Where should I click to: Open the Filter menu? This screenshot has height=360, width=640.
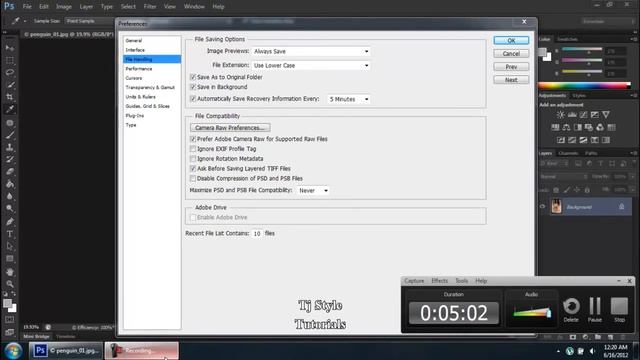click(150, 7)
